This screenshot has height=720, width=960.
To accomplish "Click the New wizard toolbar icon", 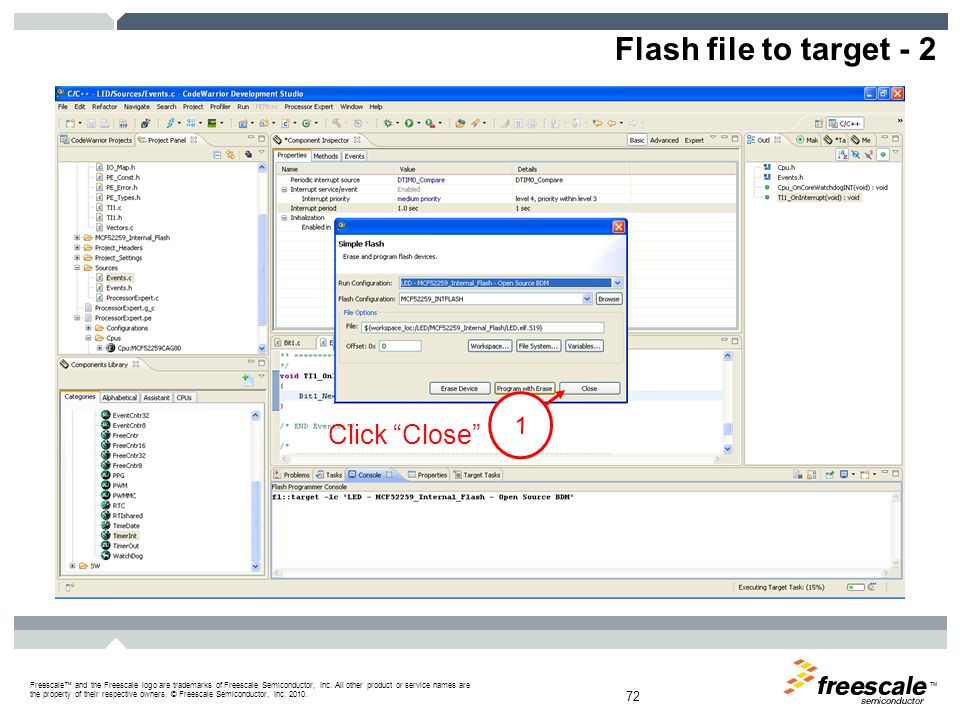I will coord(70,123).
